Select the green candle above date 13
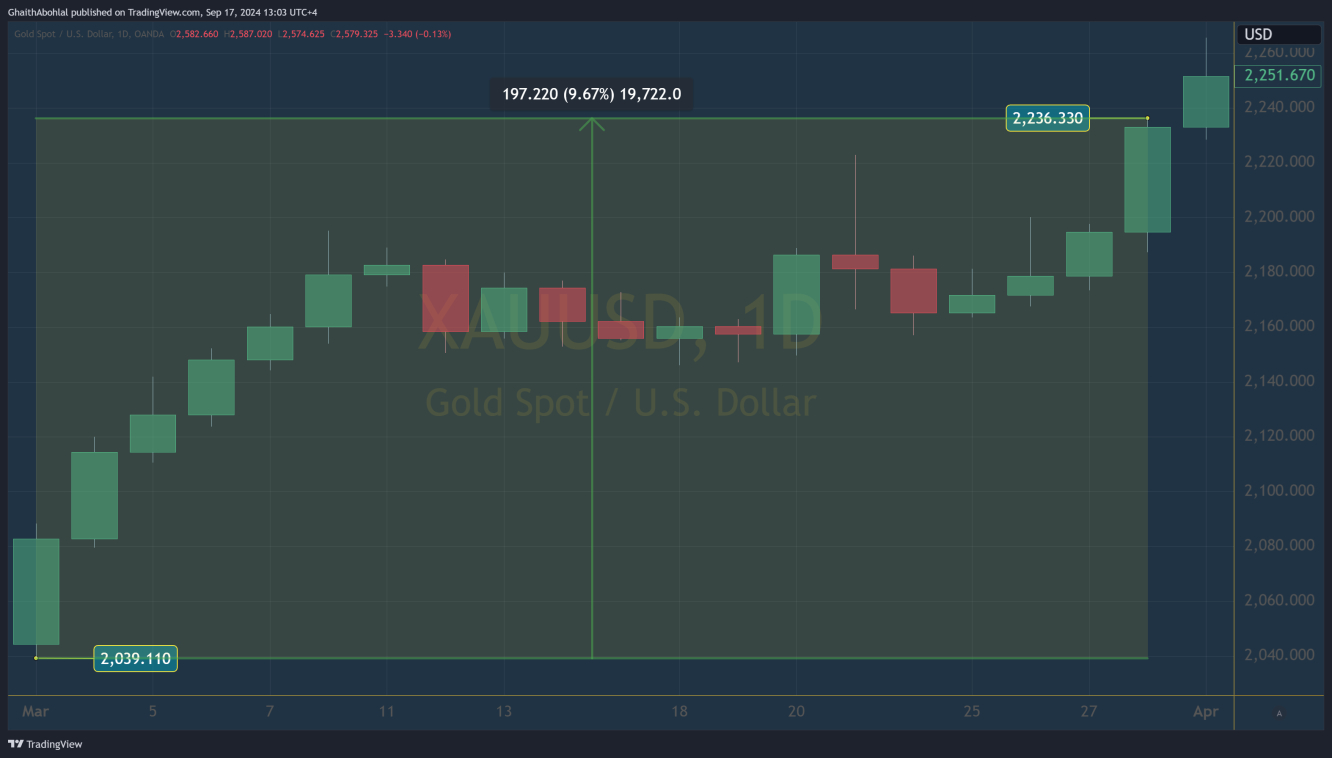Viewport: 1332px width, 758px height. pos(503,309)
